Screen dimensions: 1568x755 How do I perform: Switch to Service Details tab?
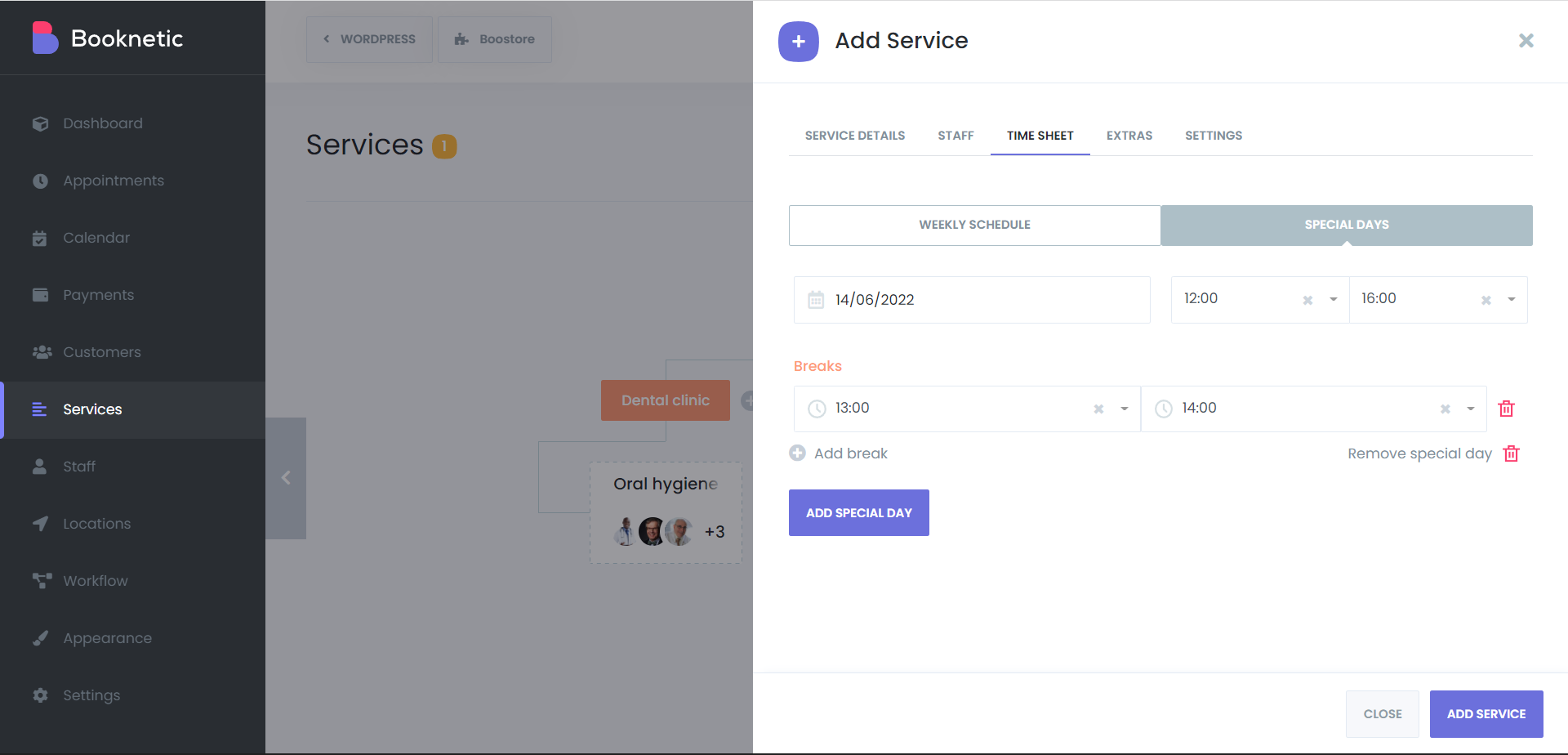point(855,136)
